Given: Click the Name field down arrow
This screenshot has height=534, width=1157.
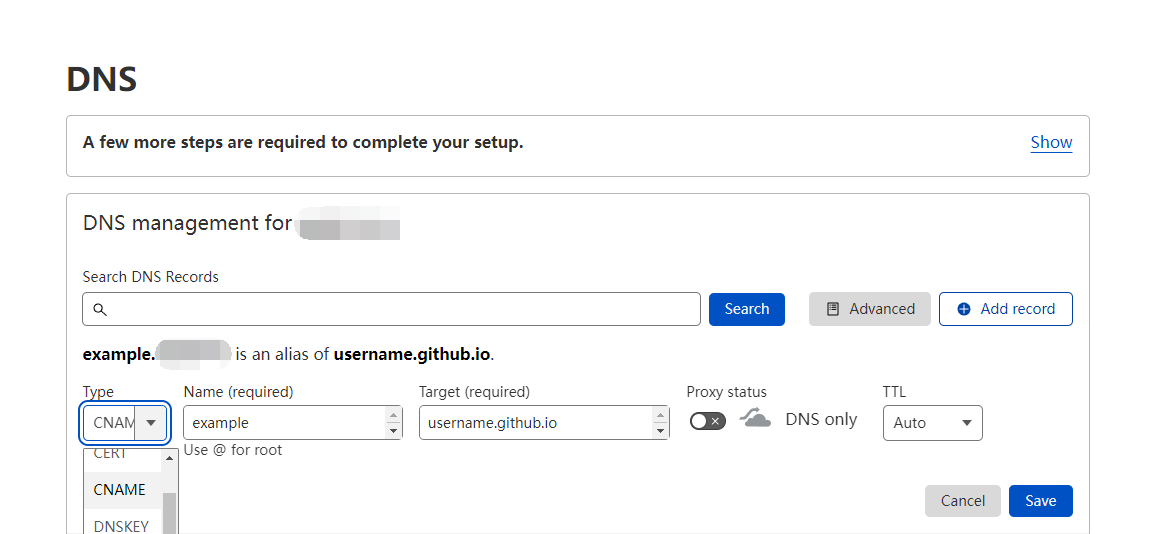Looking at the screenshot, I should [393, 431].
